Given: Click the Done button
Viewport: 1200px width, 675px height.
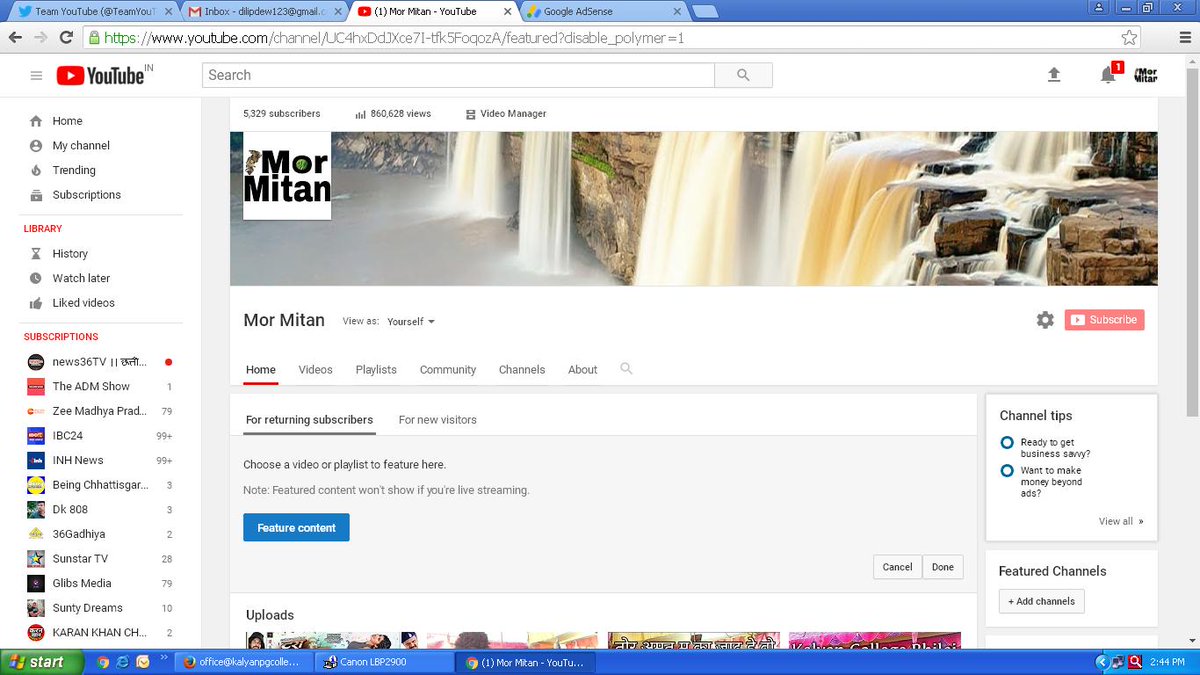Looking at the screenshot, I should pos(943,567).
